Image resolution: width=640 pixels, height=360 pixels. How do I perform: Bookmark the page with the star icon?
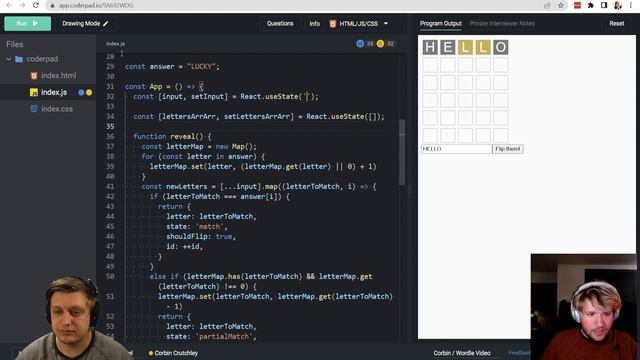point(561,5)
